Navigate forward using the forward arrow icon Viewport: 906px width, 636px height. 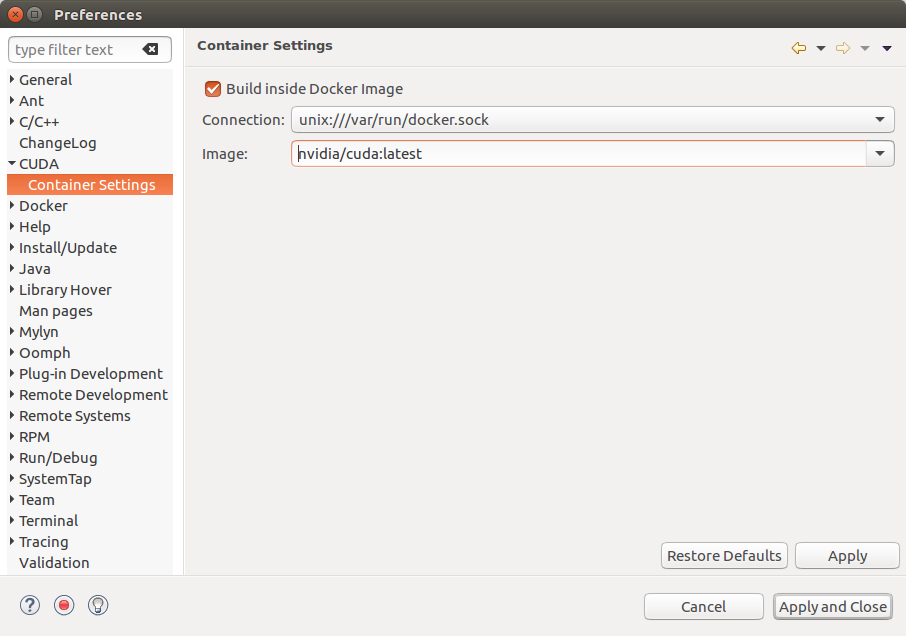(841, 47)
